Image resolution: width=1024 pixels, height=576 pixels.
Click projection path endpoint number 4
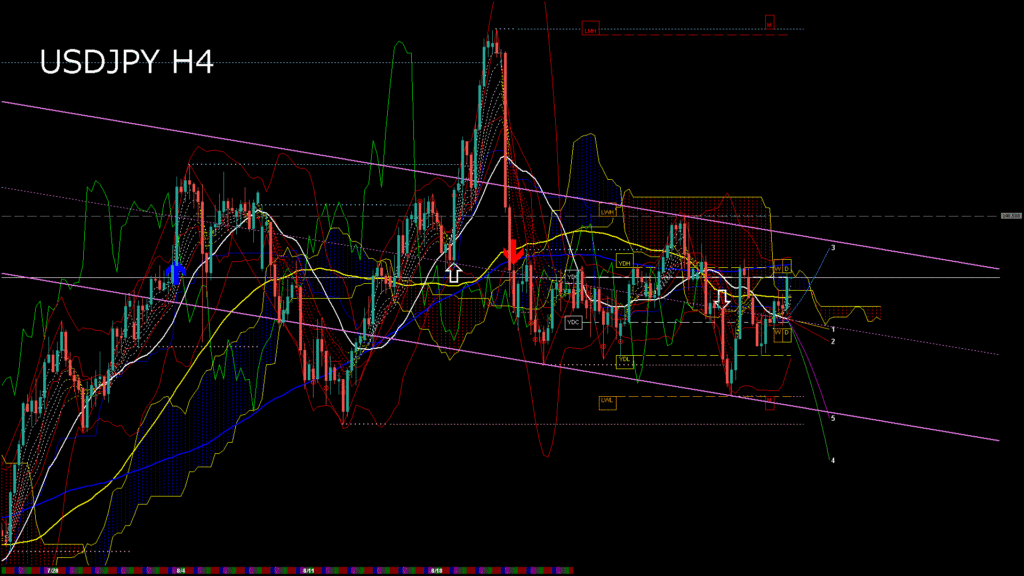(833, 461)
